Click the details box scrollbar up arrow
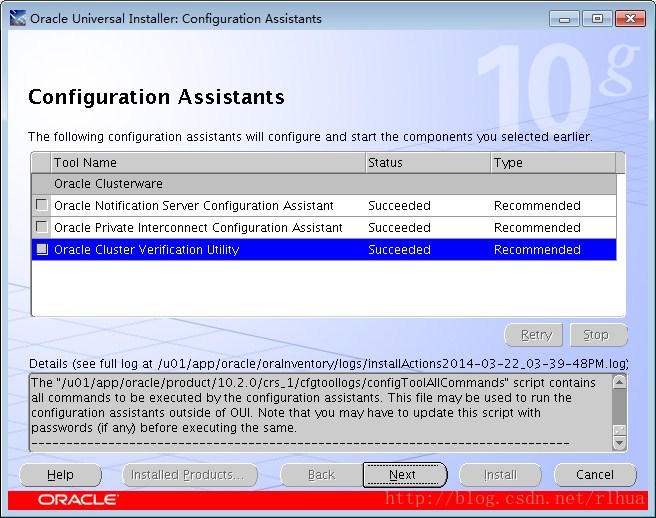 coord(619,382)
